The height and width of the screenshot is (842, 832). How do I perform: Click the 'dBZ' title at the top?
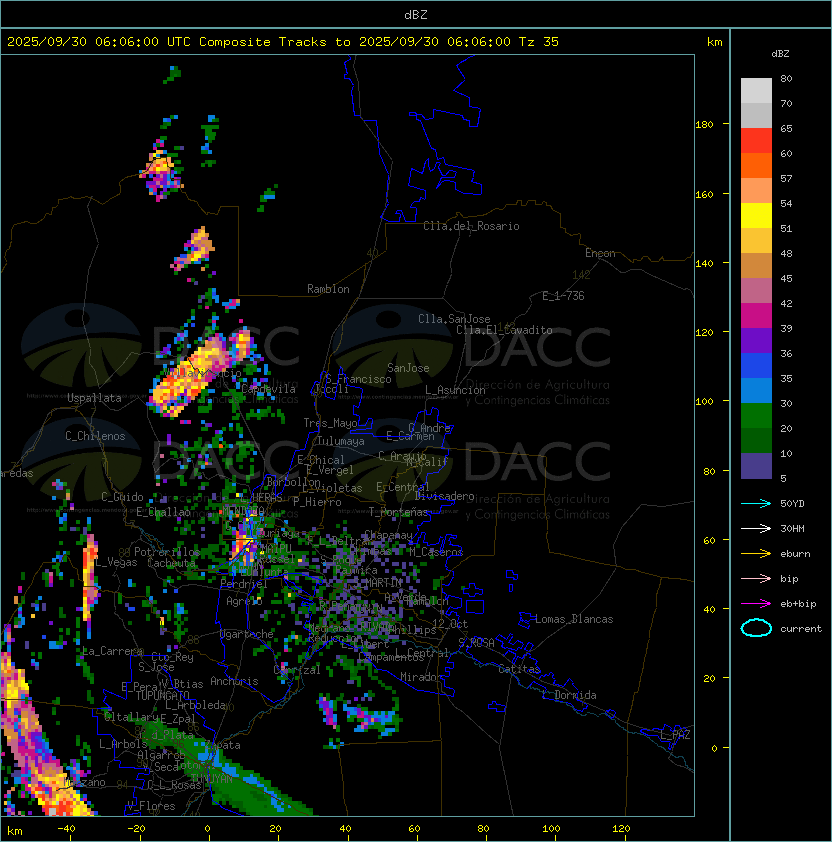[x=416, y=15]
